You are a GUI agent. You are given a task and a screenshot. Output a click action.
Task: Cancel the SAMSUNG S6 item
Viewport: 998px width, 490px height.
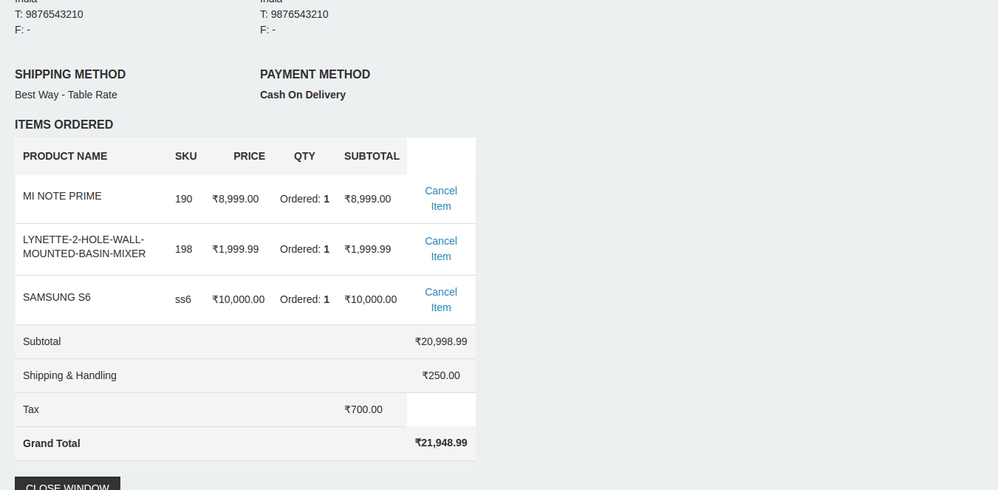[440, 299]
